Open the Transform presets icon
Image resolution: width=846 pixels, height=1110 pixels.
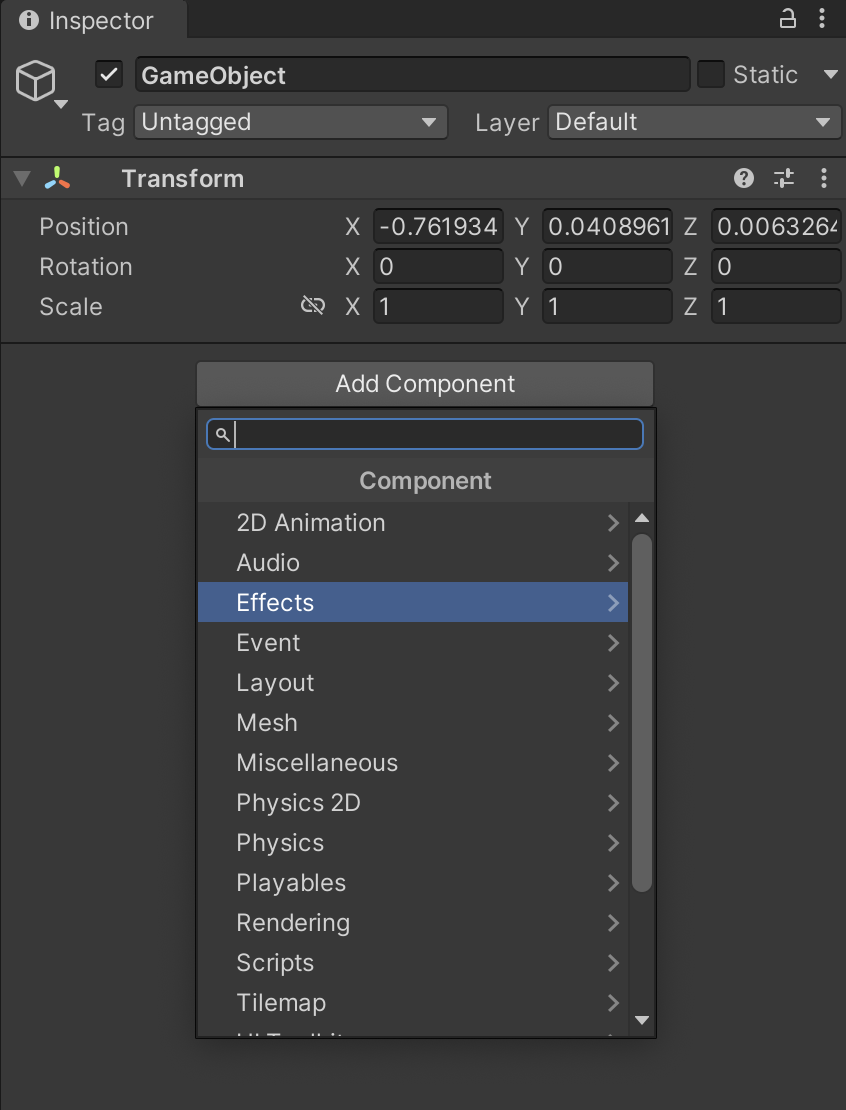coord(784,179)
